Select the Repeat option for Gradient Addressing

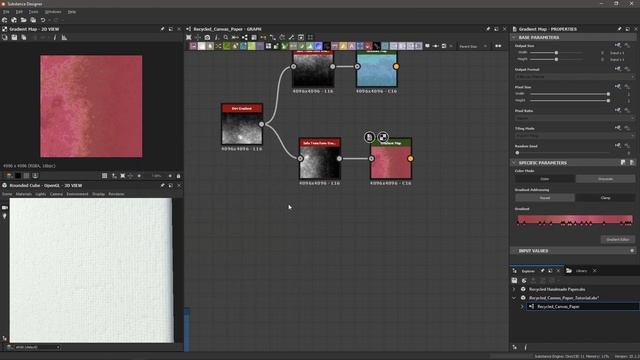(x=545, y=198)
